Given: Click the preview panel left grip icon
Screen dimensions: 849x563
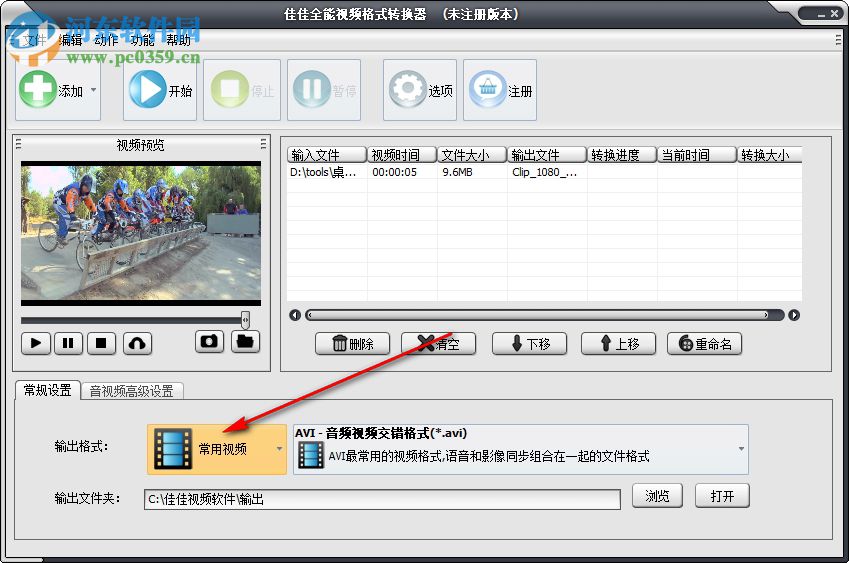Looking at the screenshot, I should (x=18, y=144).
